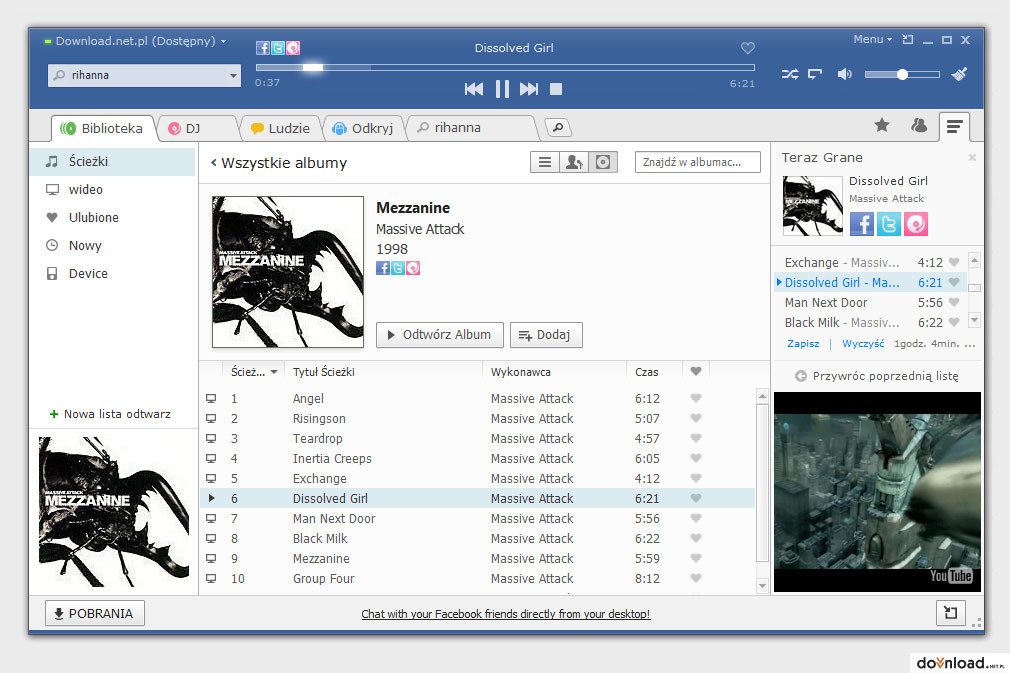
Task: Click the star favorites icon
Action: [x=882, y=125]
